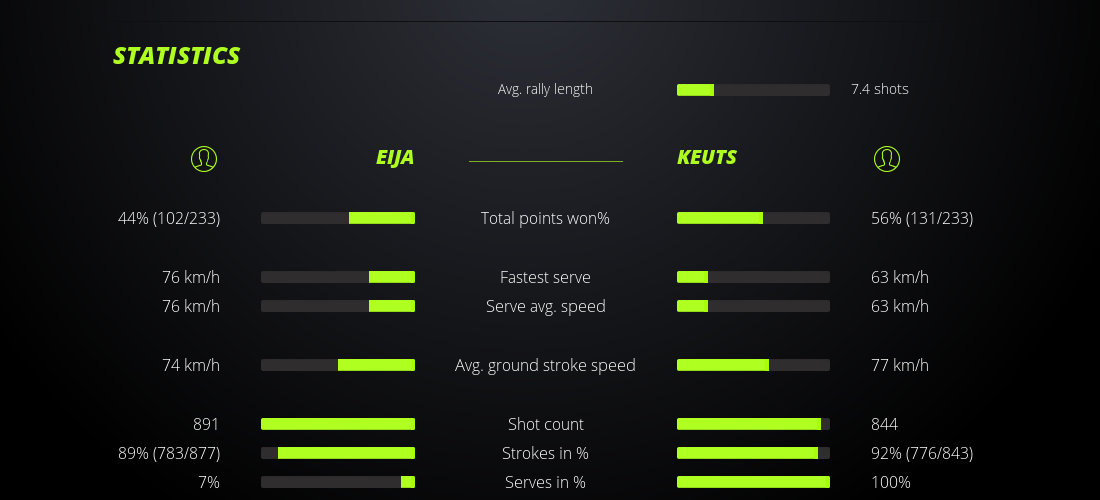Click the average rally length bar

pos(753,90)
